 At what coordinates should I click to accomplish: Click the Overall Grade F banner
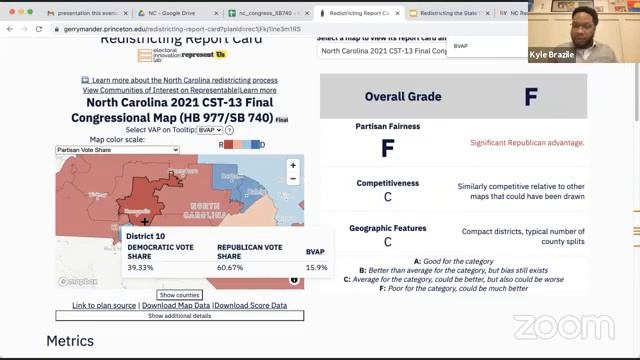[x=453, y=96]
